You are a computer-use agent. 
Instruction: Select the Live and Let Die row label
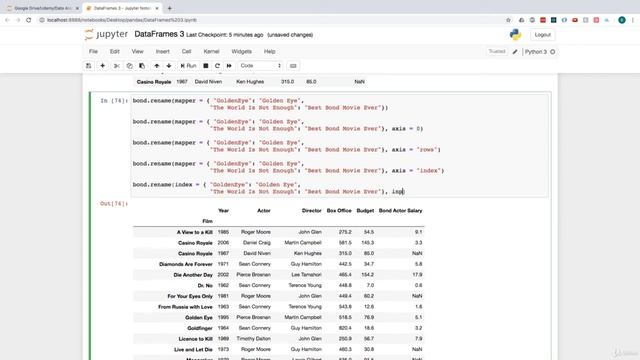click(193, 349)
